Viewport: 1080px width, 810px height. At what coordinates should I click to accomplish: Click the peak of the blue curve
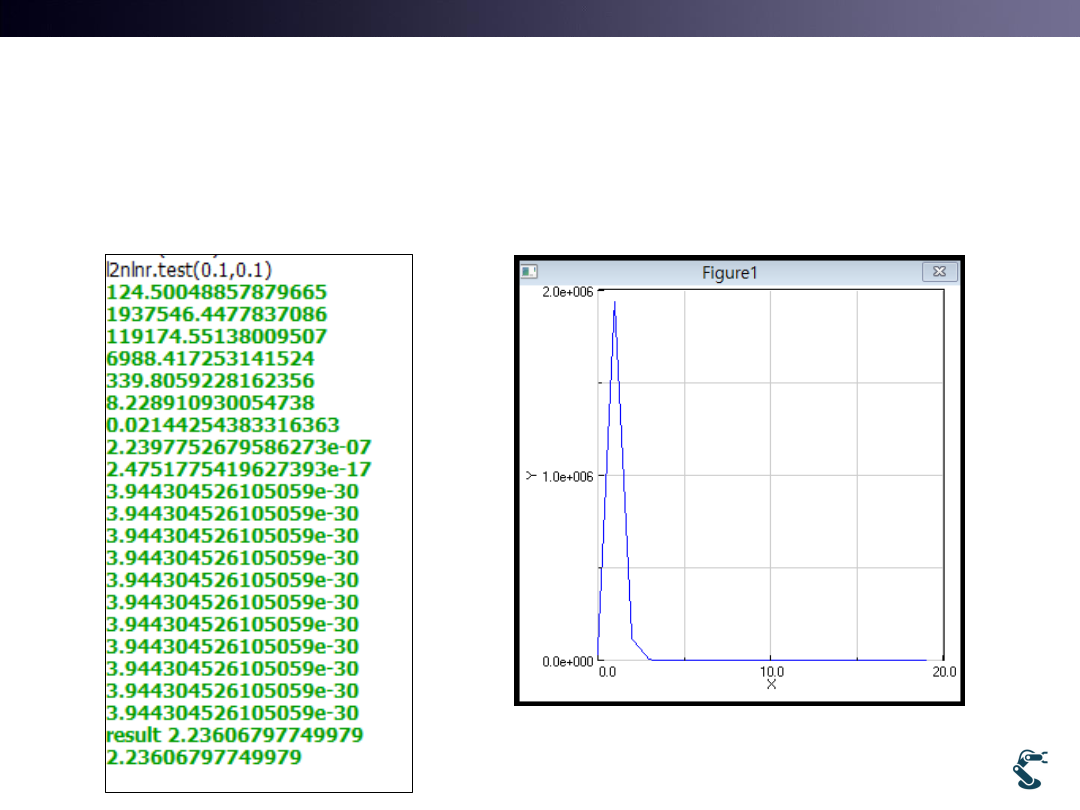click(614, 302)
